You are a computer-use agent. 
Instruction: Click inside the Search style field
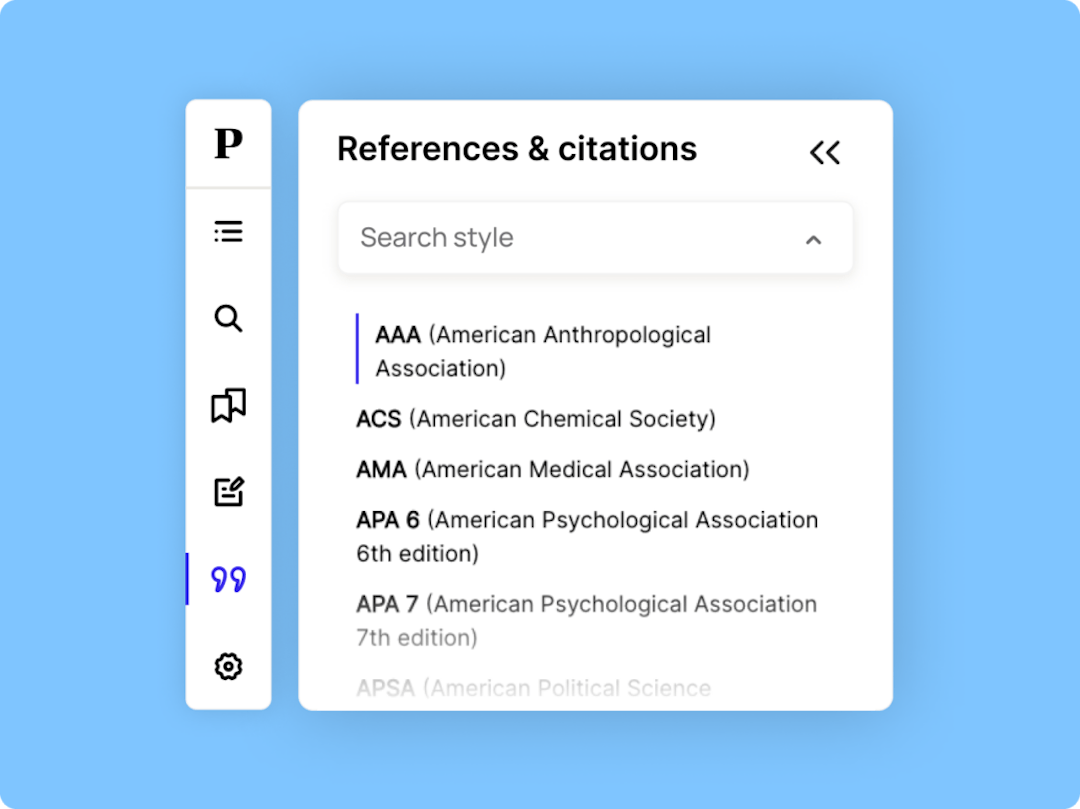(595, 238)
